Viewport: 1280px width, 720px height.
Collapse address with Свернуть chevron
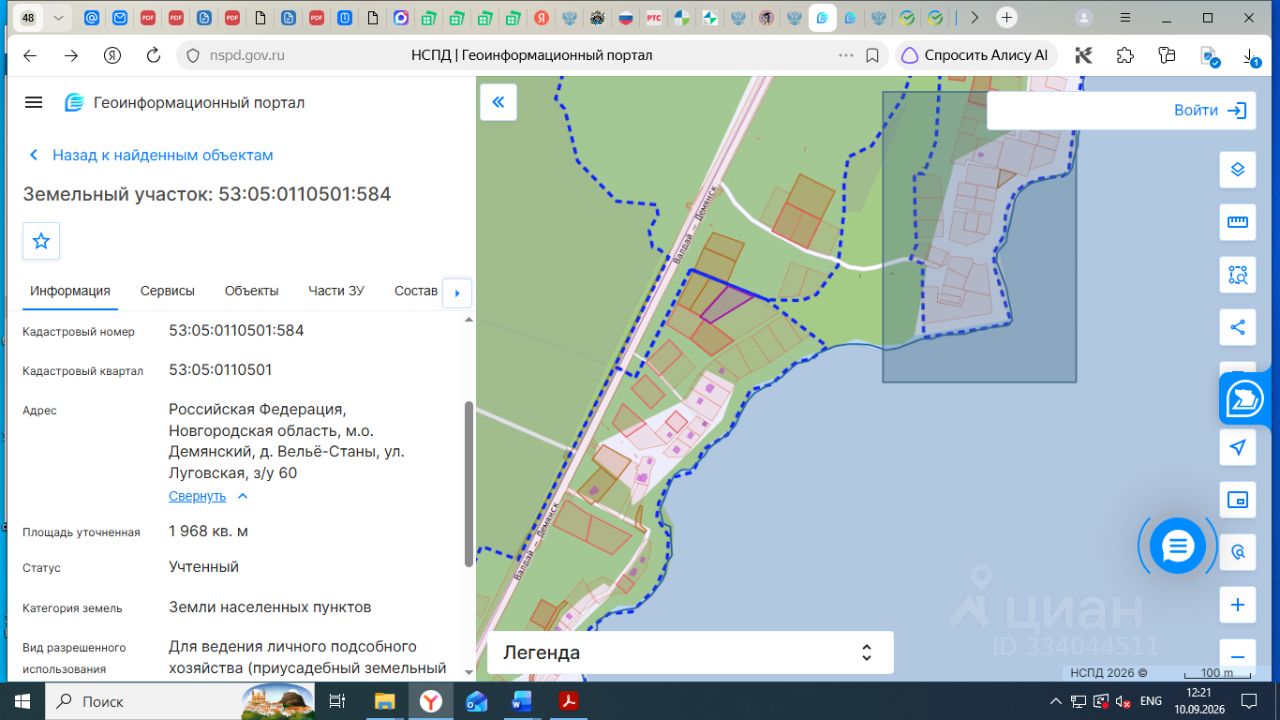click(x=208, y=496)
